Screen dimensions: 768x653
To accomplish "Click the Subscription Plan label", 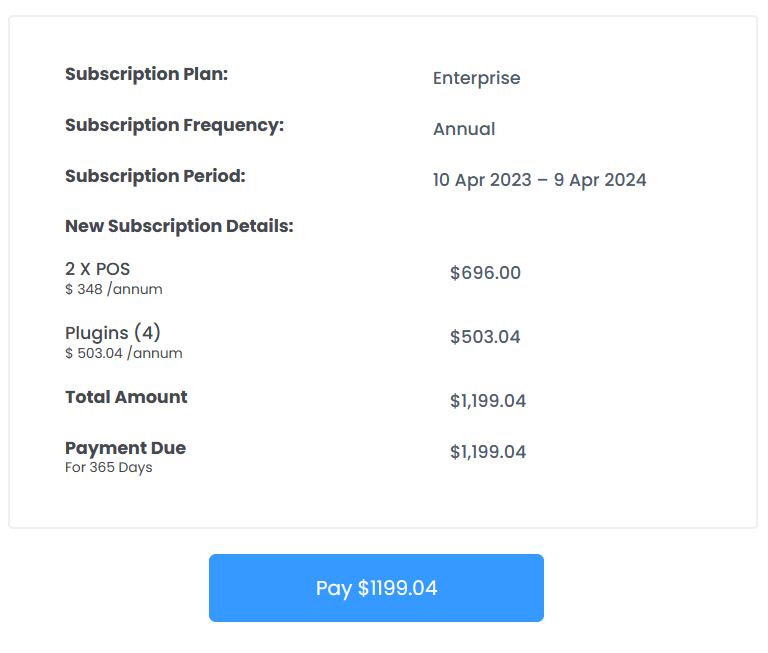I will [x=147, y=74].
